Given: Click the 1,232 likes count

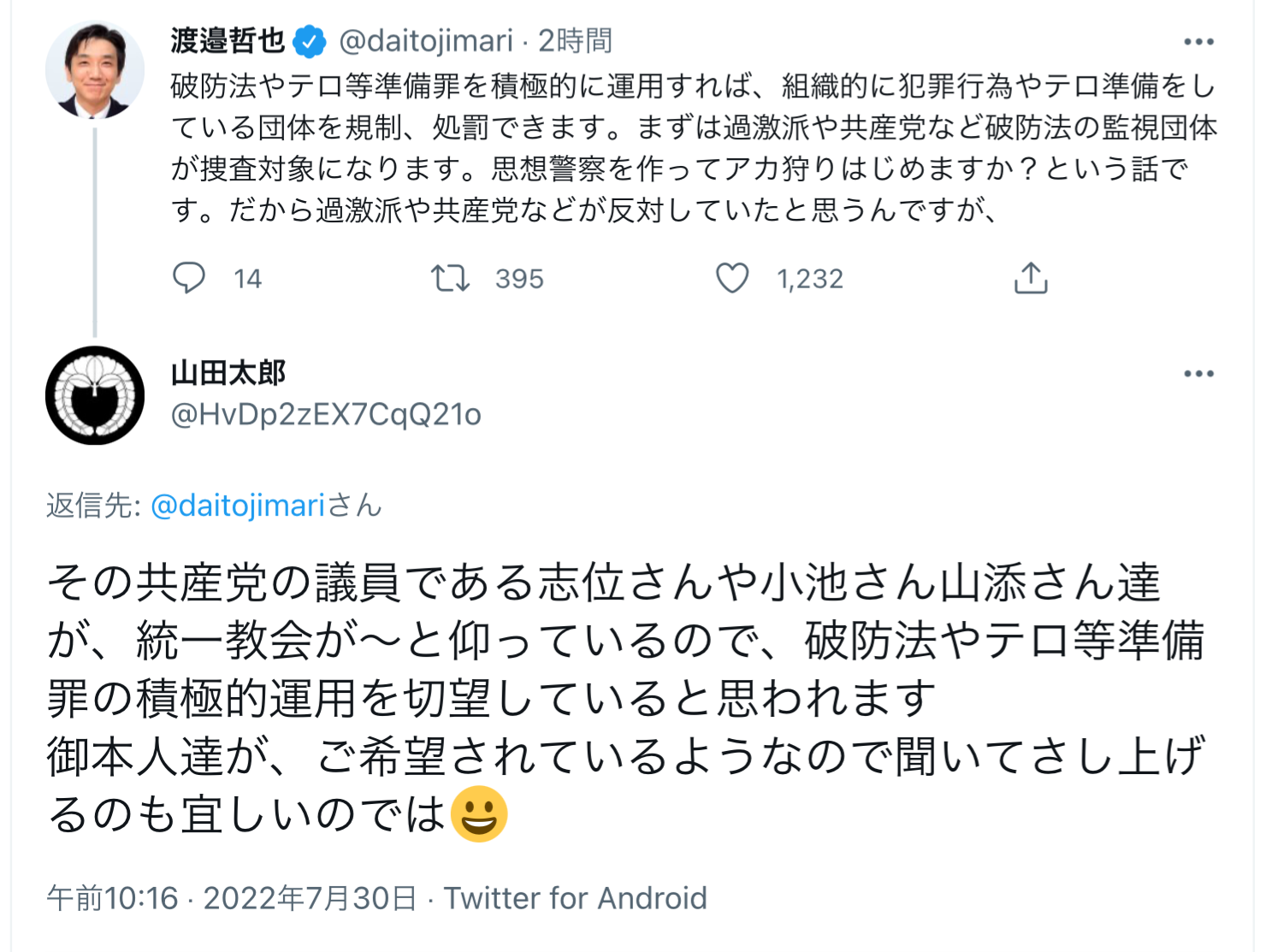Looking at the screenshot, I should (x=809, y=279).
